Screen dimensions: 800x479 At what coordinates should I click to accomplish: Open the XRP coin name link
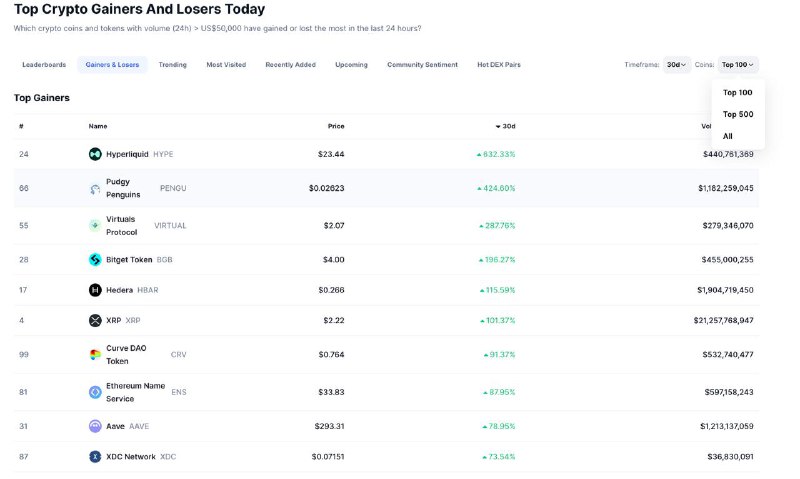[x=113, y=320]
